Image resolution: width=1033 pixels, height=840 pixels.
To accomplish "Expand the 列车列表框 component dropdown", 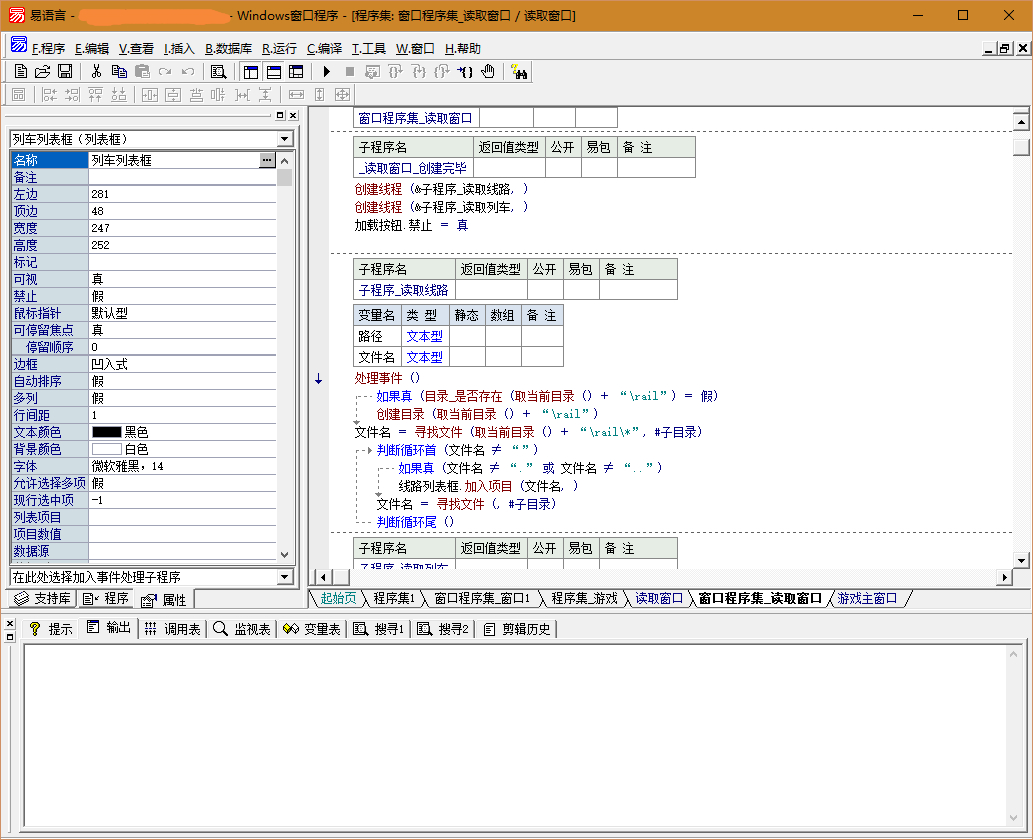I will pyautogui.click(x=284, y=139).
